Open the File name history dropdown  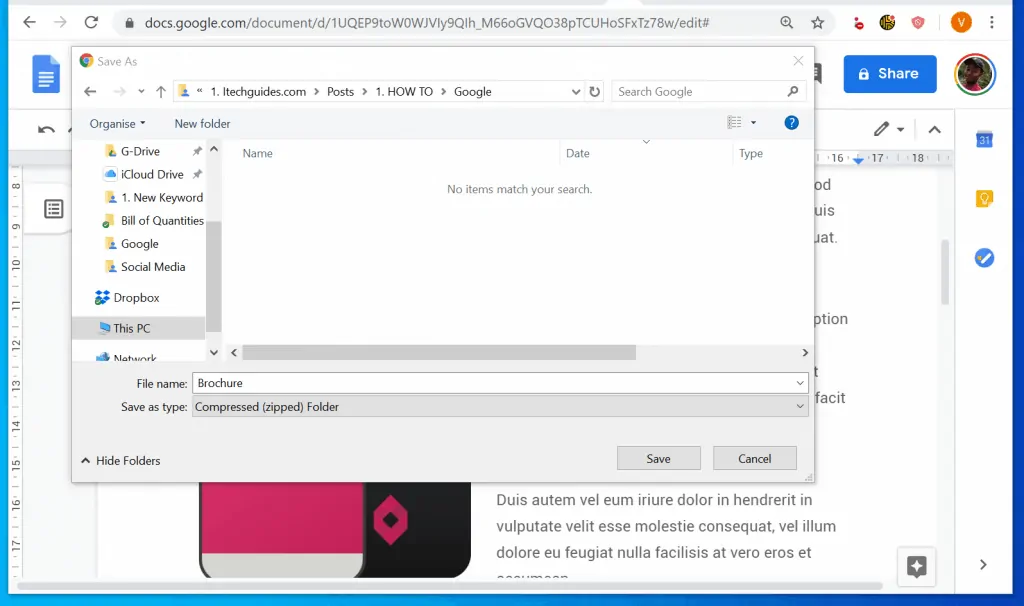[800, 383]
